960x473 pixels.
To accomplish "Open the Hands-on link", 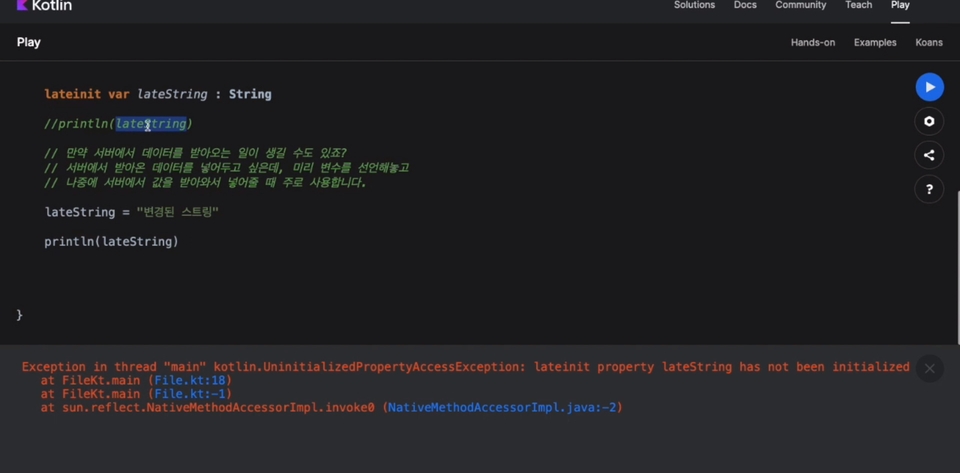I will [812, 42].
